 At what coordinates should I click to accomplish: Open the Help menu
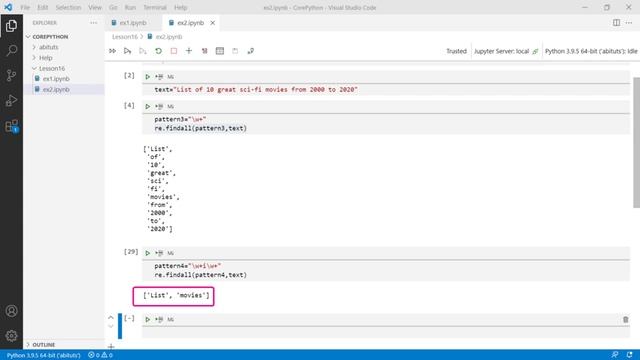click(x=180, y=7)
